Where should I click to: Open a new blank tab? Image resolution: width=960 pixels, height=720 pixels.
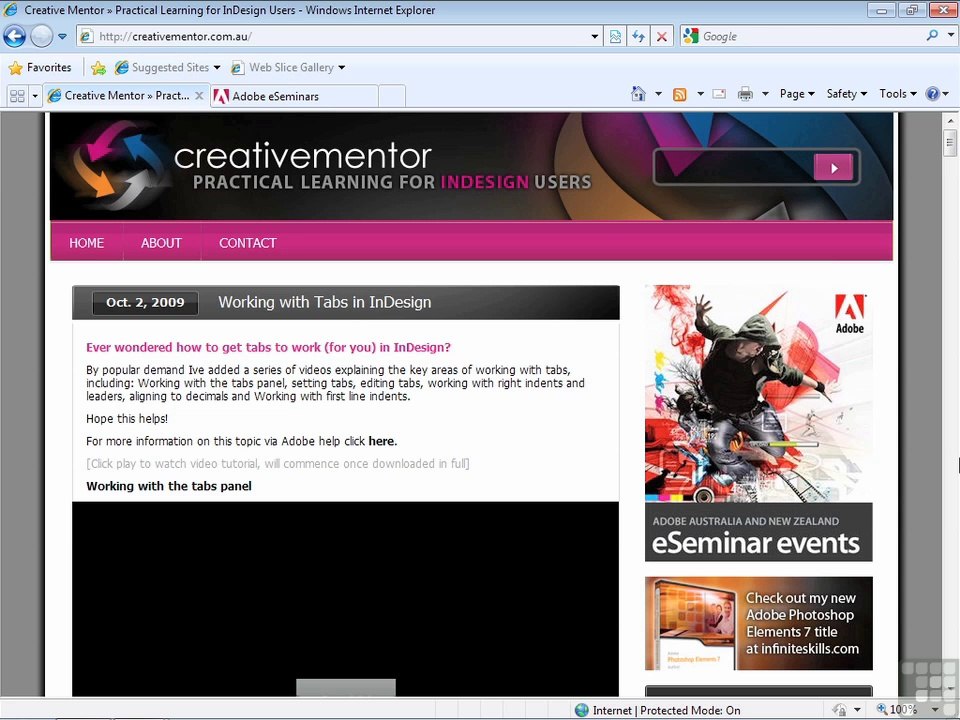(392, 96)
